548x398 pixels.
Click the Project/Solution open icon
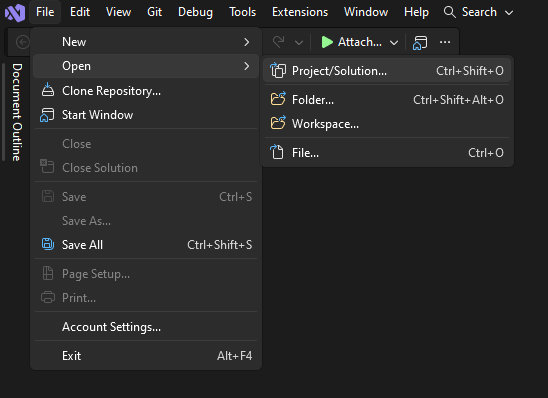click(278, 70)
